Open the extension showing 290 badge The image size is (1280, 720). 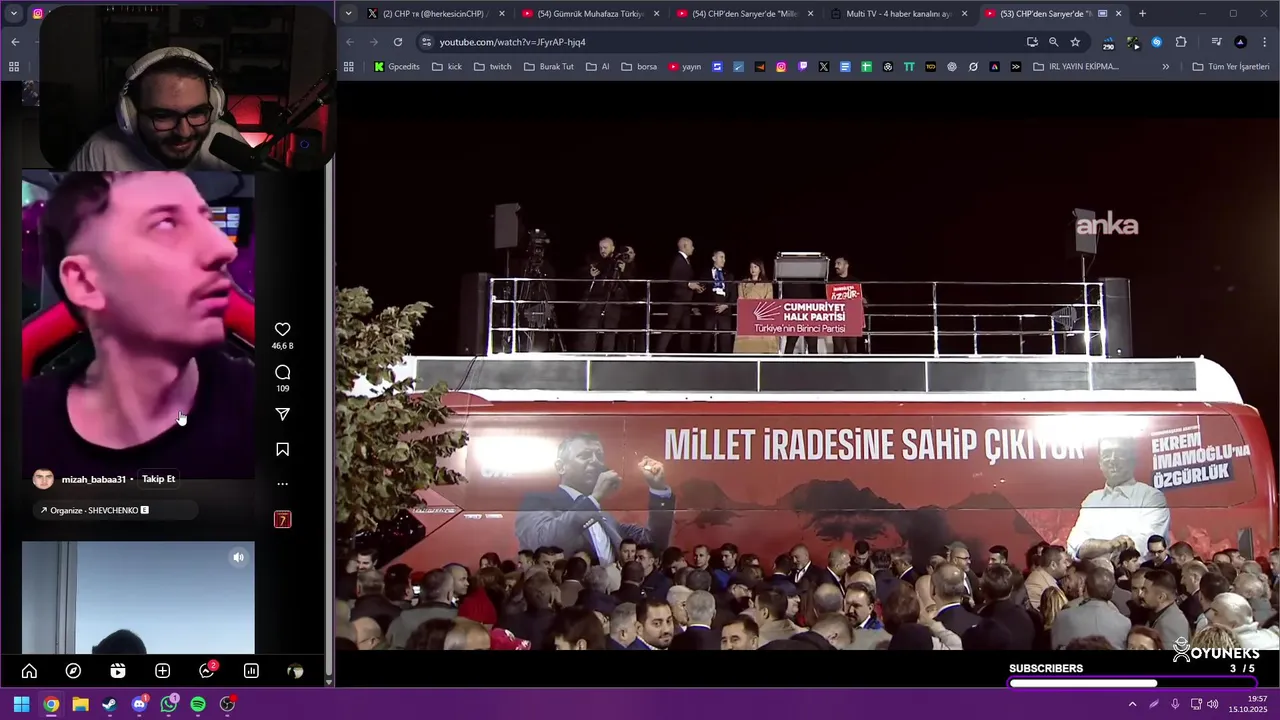pyautogui.click(x=1108, y=43)
